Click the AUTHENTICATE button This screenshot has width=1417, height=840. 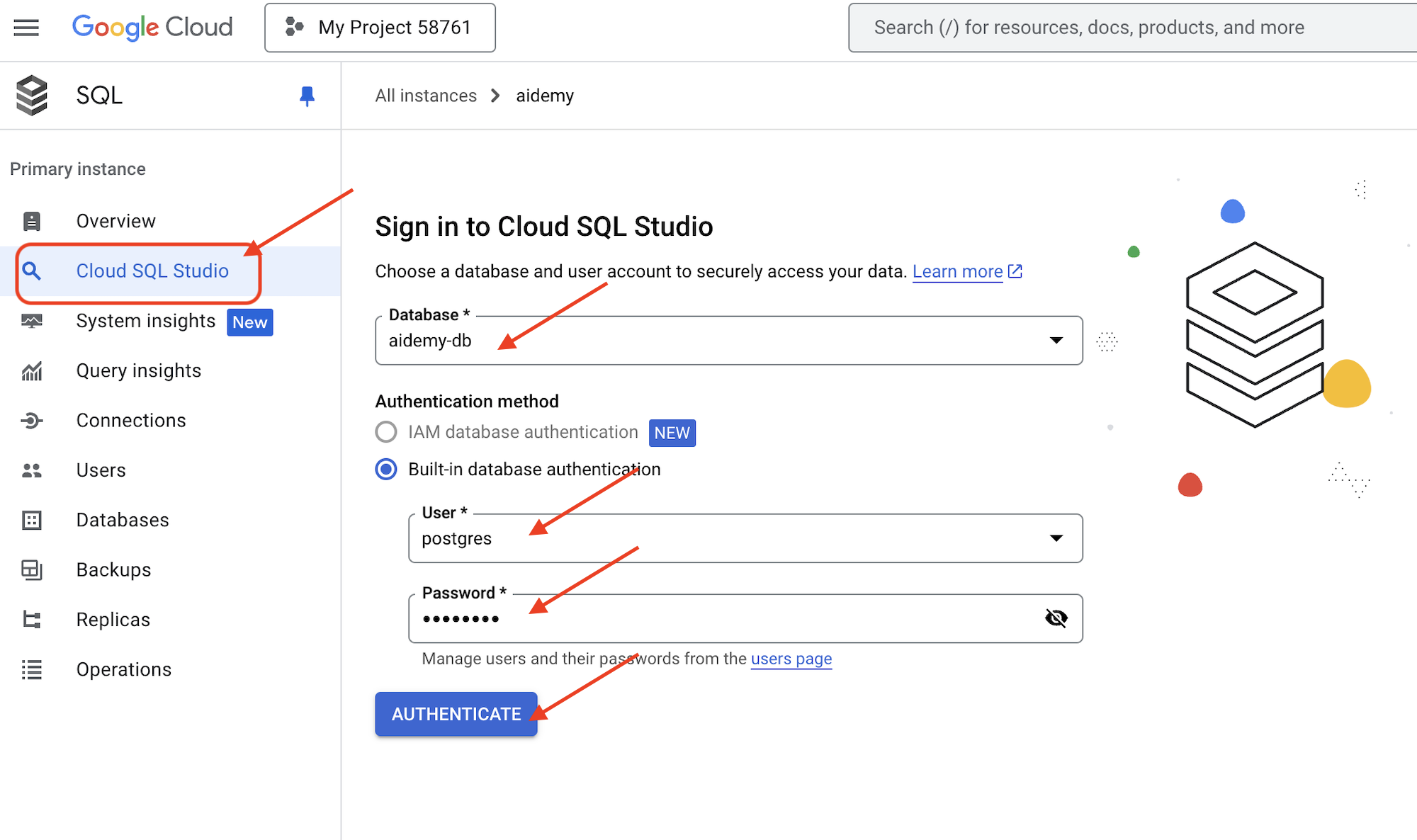455,714
